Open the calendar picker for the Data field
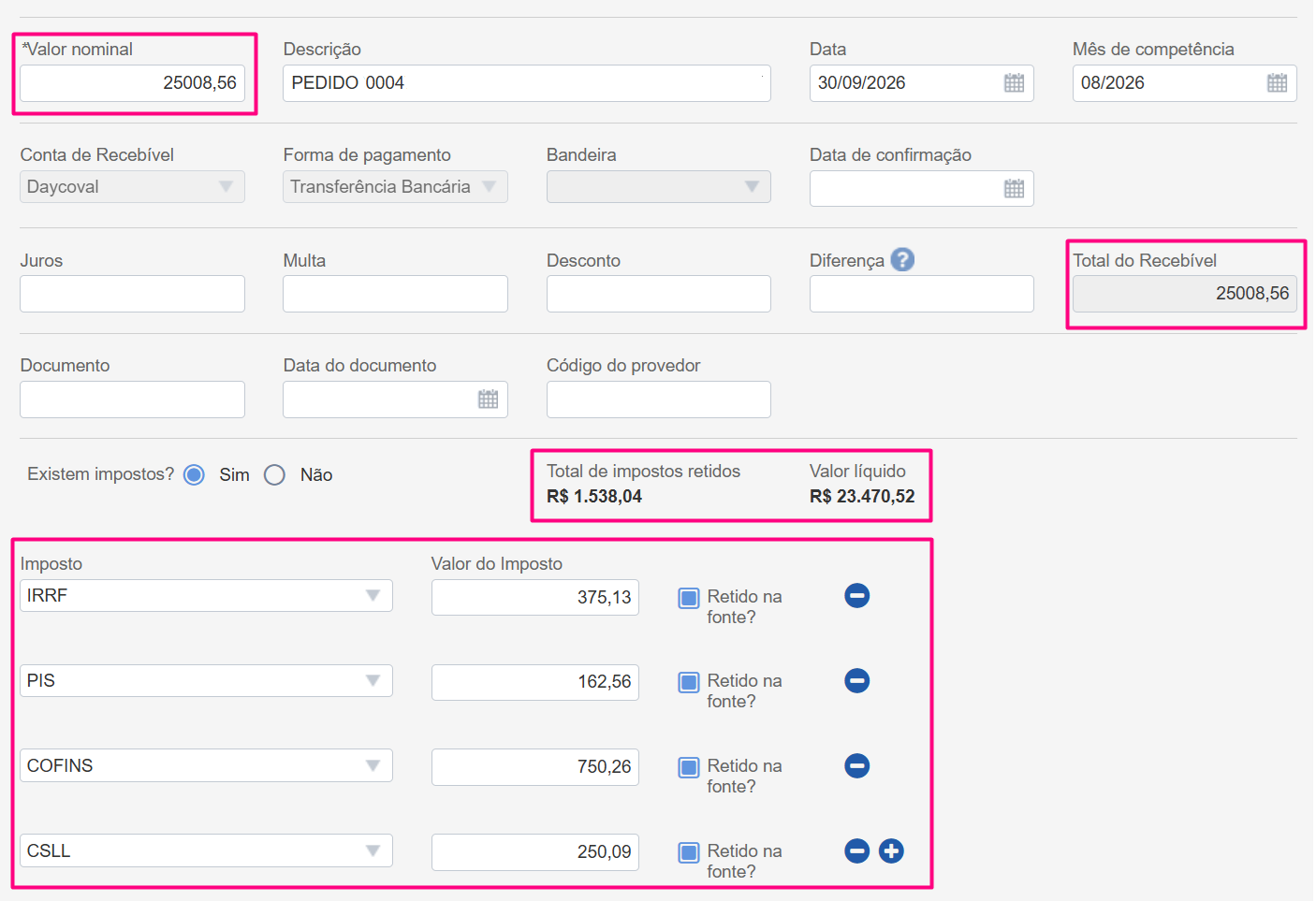 (1014, 83)
